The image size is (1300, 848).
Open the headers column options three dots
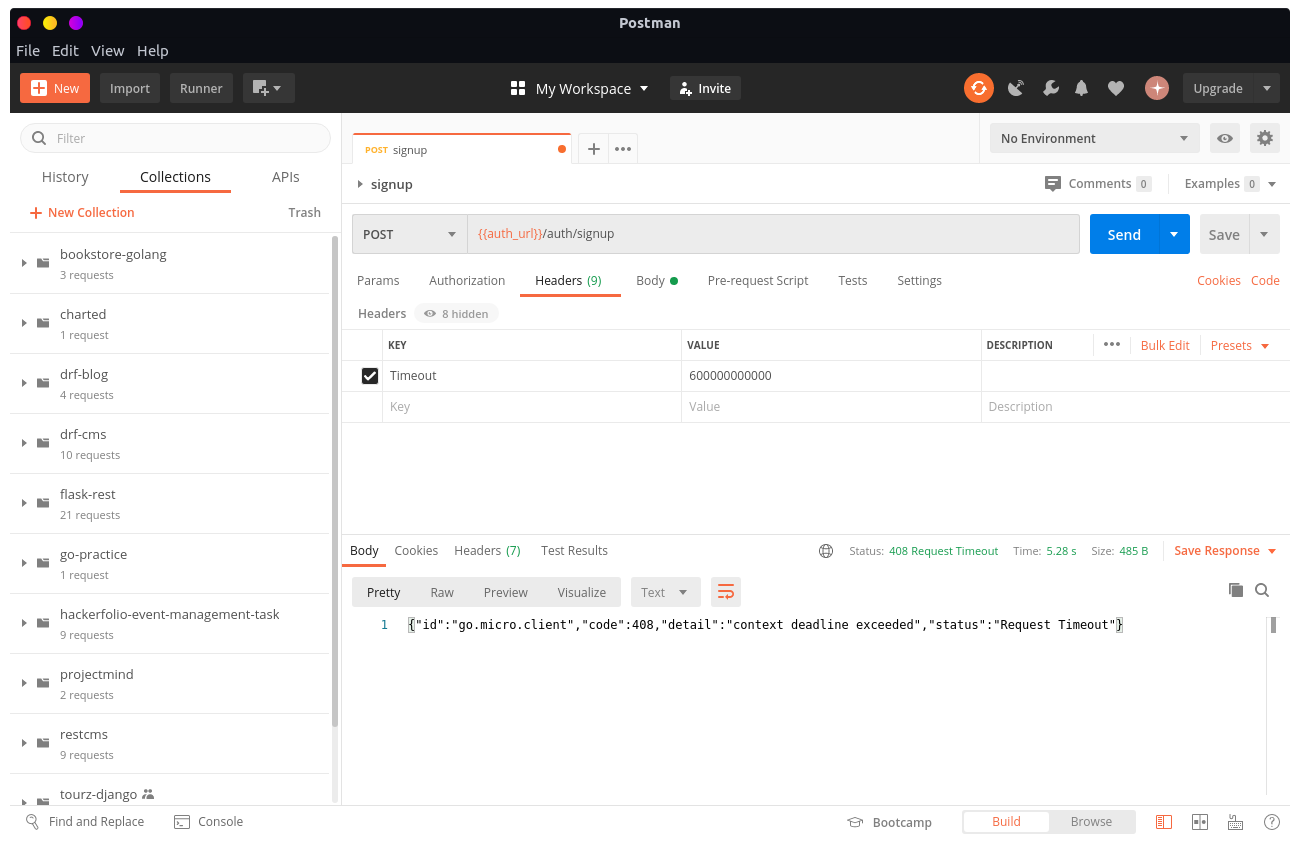pyautogui.click(x=1112, y=345)
